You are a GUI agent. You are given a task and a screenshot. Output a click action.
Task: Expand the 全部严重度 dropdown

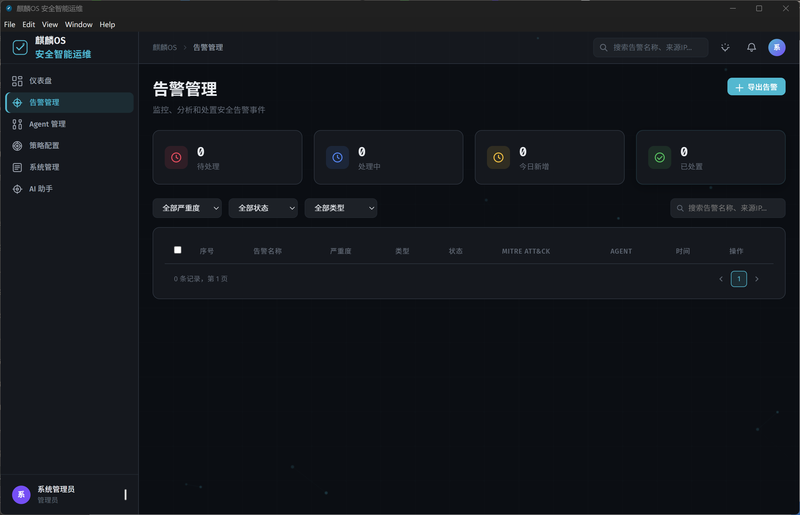coord(187,208)
